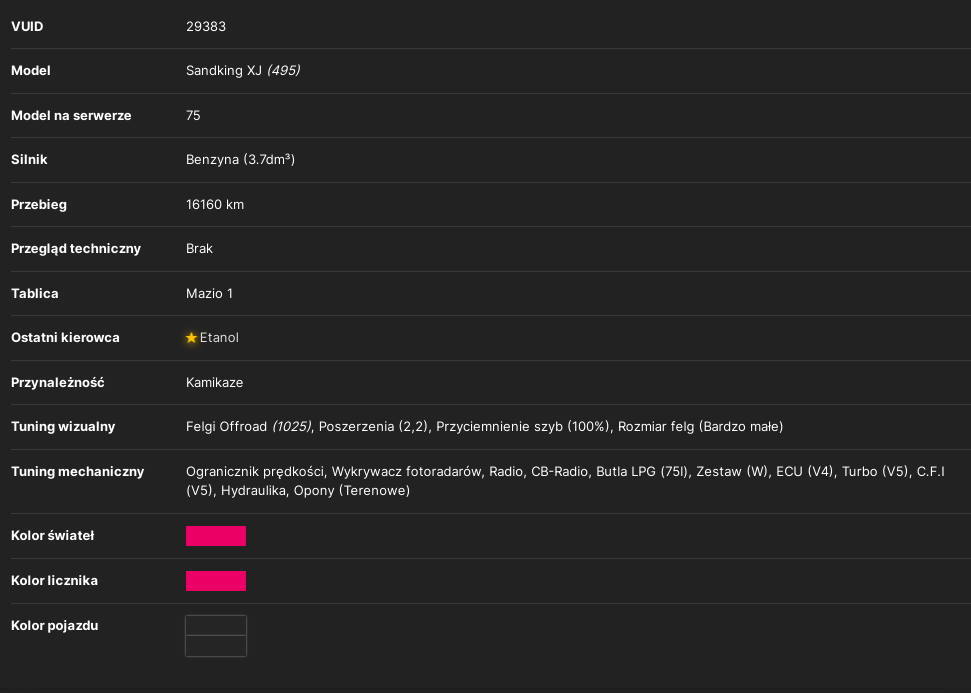Select the pink Kolor licznika swatch
Viewport: 971px width, 693px height.
(x=216, y=581)
